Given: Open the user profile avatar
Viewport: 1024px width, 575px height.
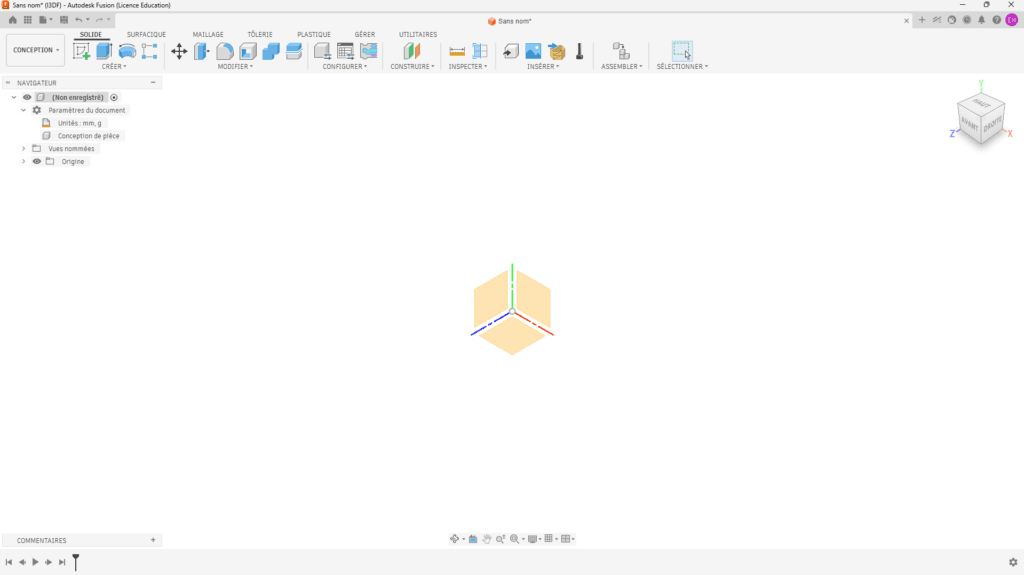Looking at the screenshot, I should click(x=1012, y=20).
